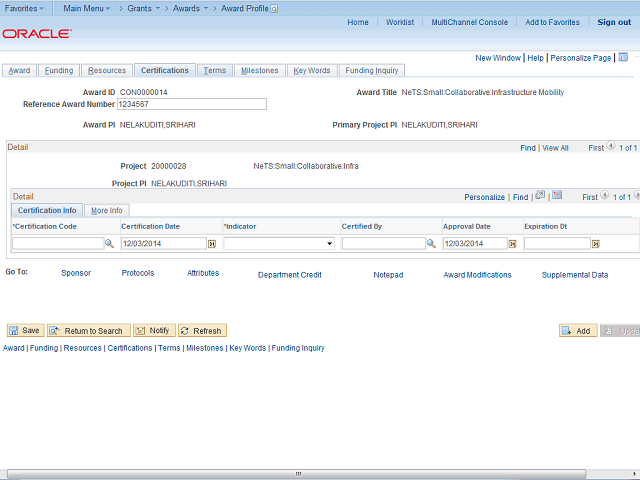Click Find in the outer Detail header

click(x=528, y=148)
